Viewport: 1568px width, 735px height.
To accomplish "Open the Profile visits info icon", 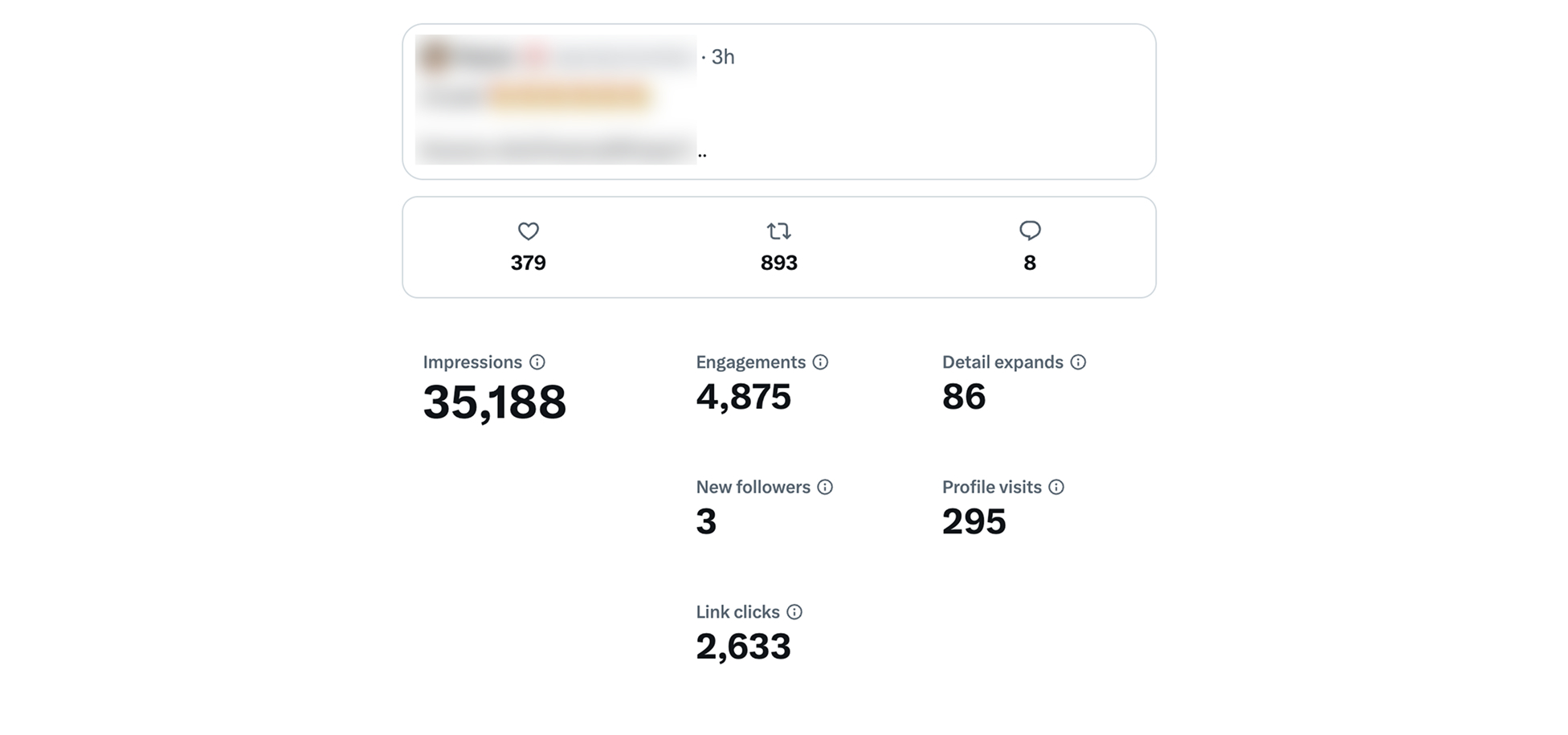I will coord(1056,487).
